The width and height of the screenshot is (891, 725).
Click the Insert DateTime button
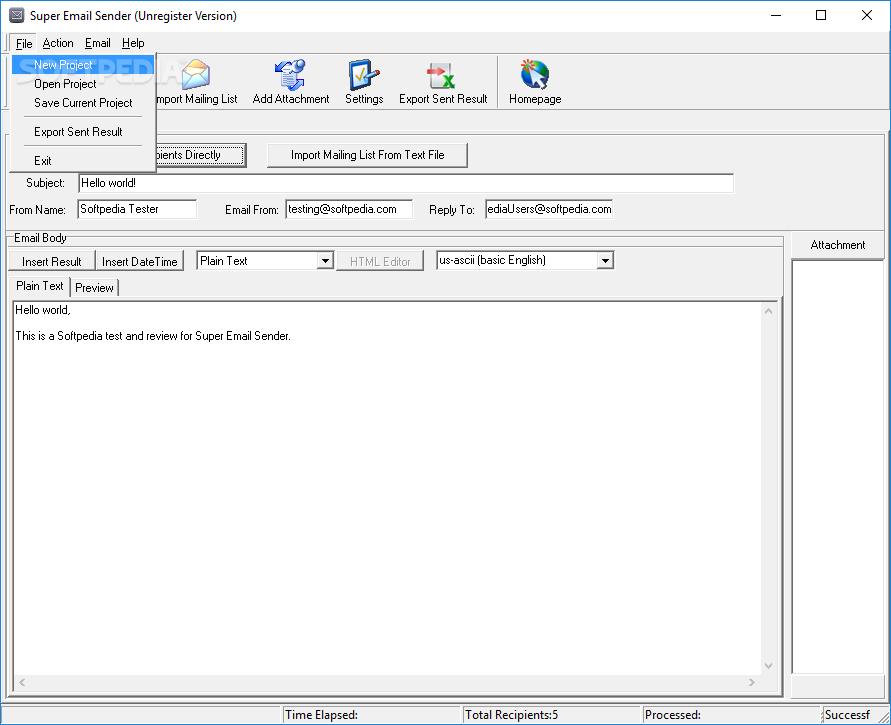pos(140,261)
